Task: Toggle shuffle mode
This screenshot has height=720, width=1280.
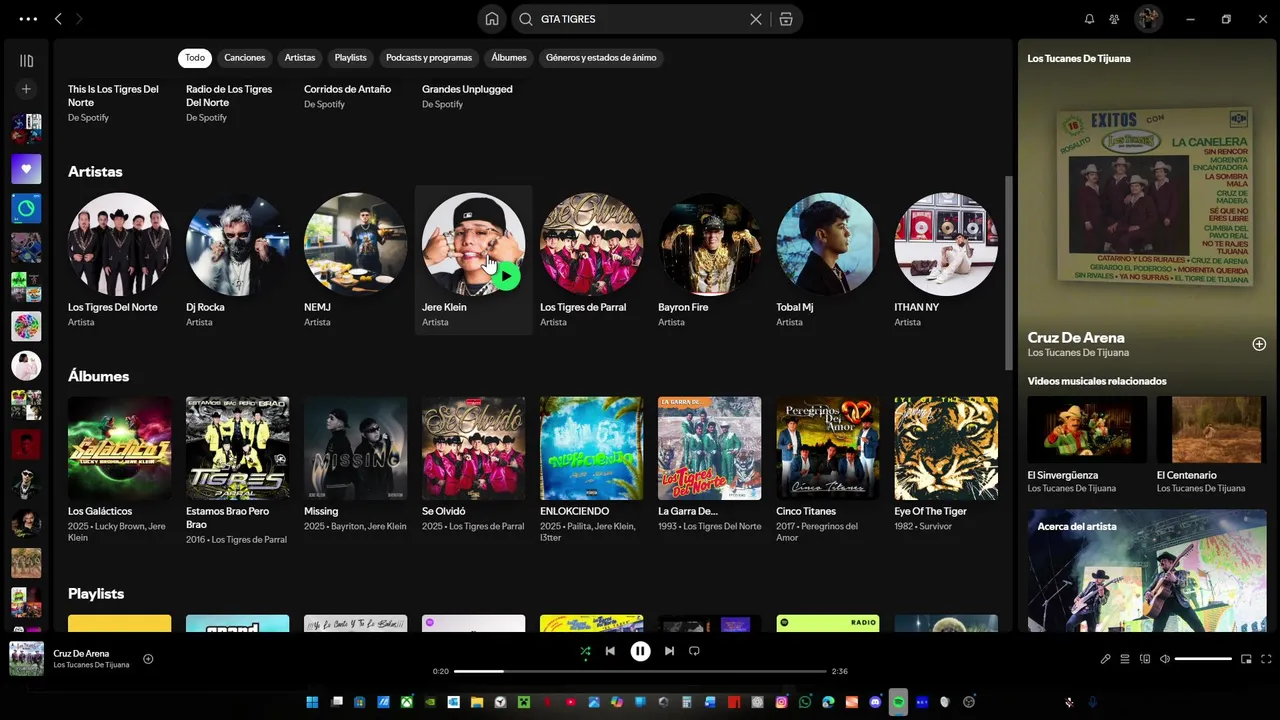Action: [x=585, y=651]
